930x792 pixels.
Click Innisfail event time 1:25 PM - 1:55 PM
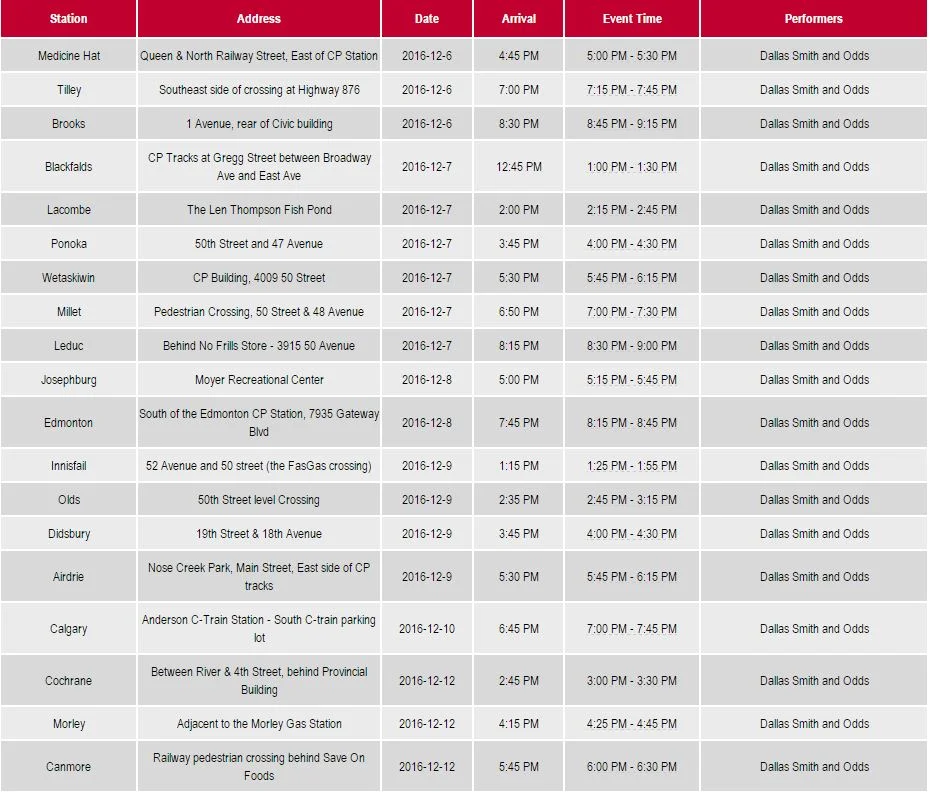tap(632, 466)
